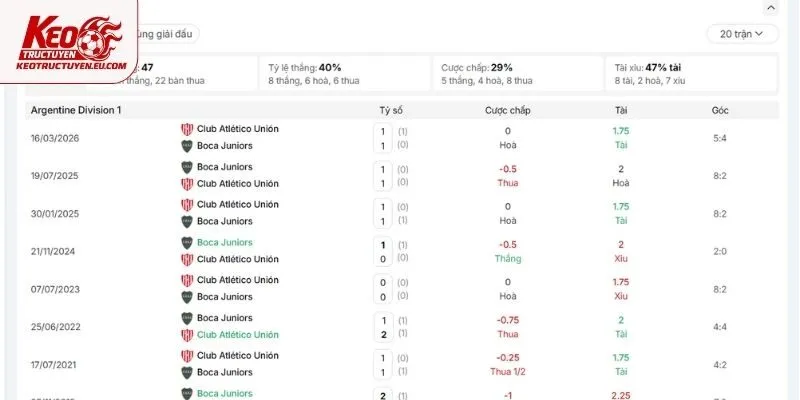
Task: Click the Tỷ lệ thắng 40% stat card
Action: tap(344, 74)
